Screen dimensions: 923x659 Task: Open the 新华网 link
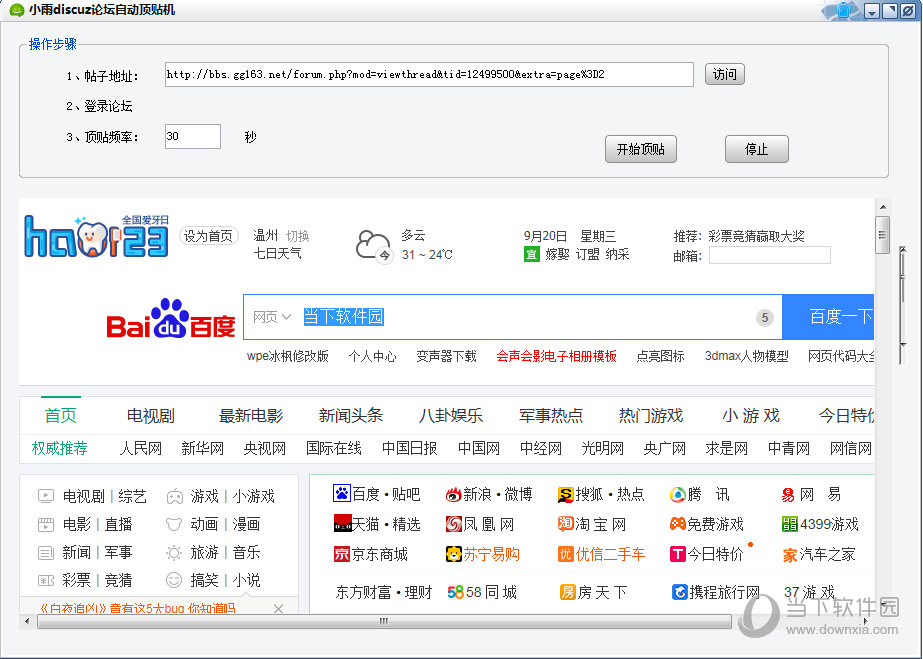[x=202, y=448]
